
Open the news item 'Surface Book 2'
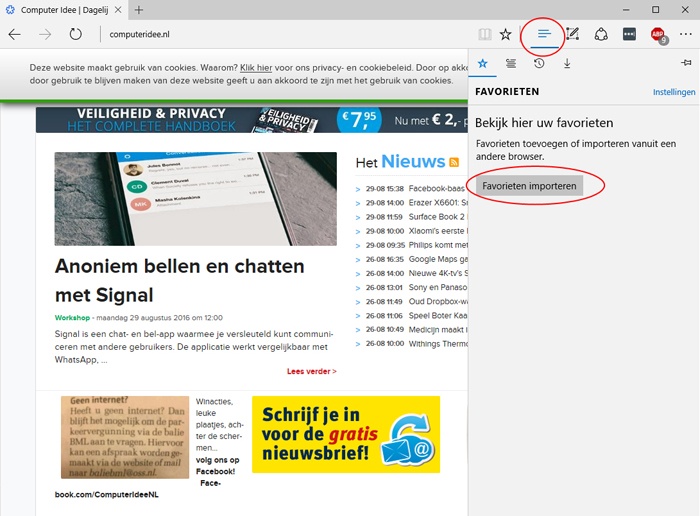click(x=436, y=217)
